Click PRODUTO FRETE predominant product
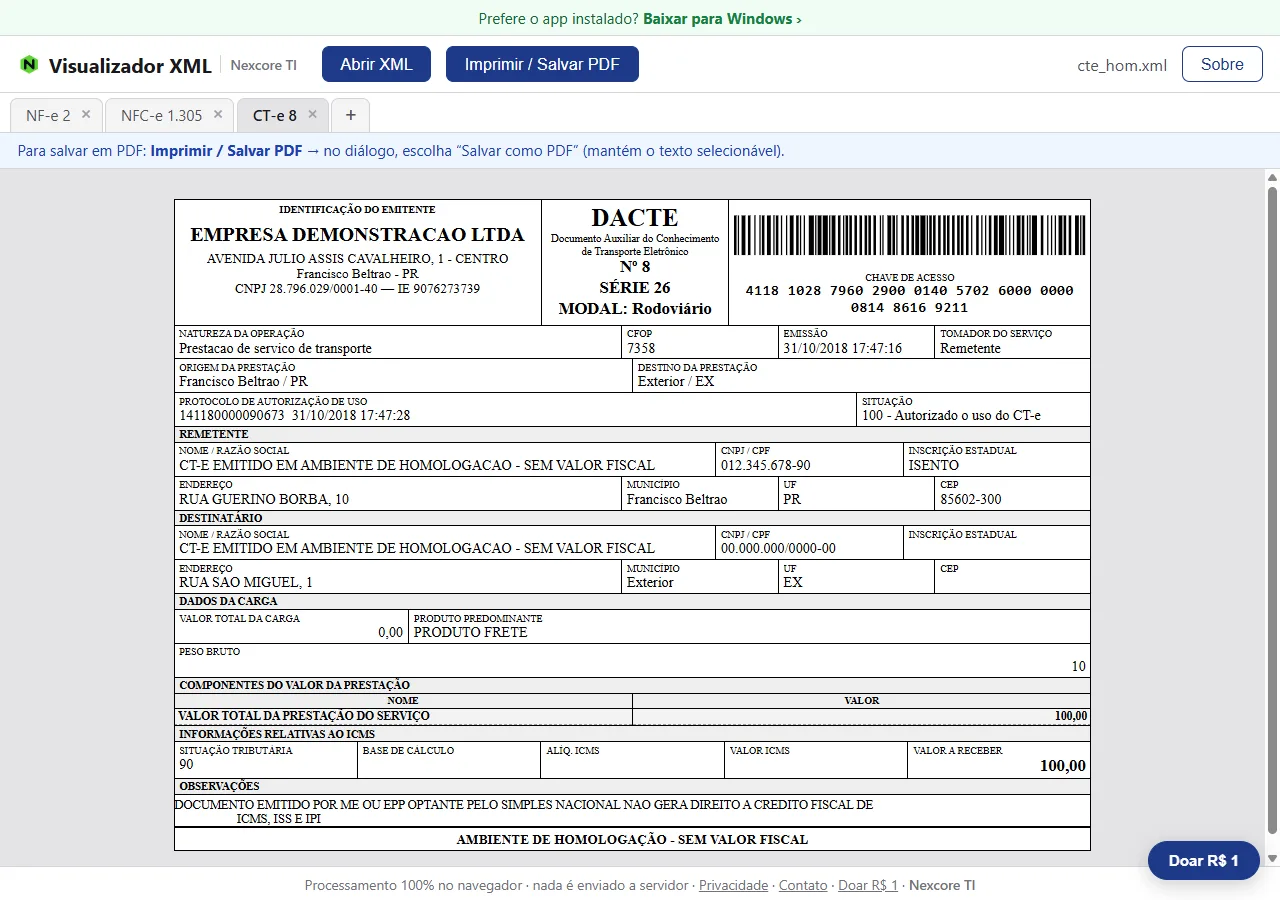Image resolution: width=1280 pixels, height=900 pixels. 470,632
